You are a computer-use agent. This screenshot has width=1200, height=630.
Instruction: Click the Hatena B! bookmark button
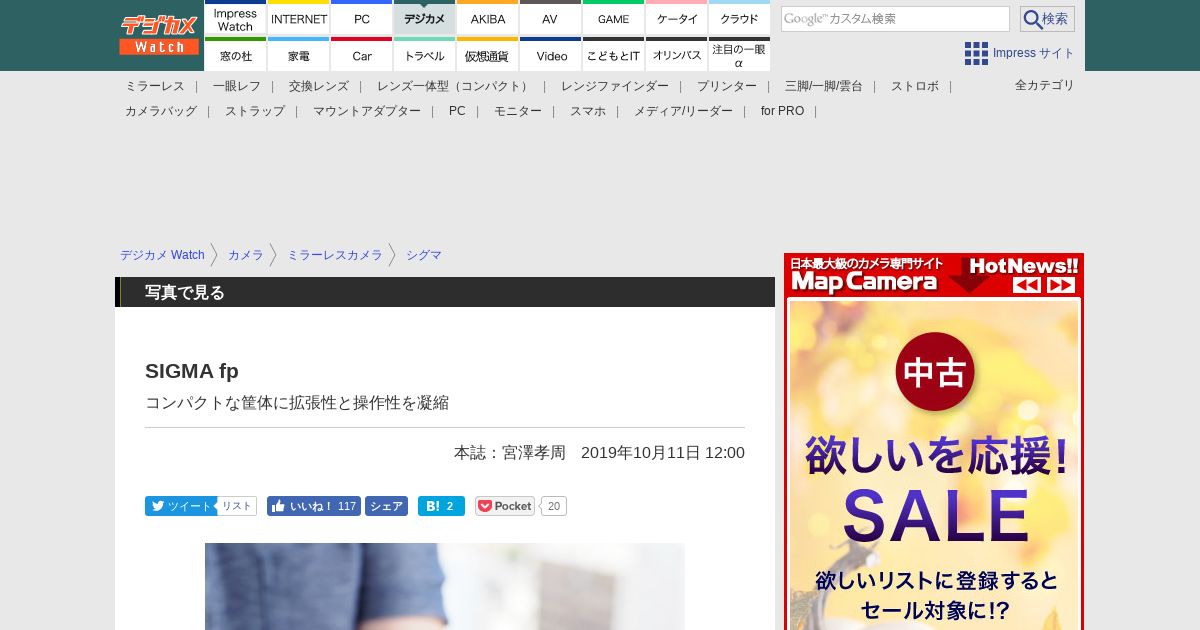[441, 506]
